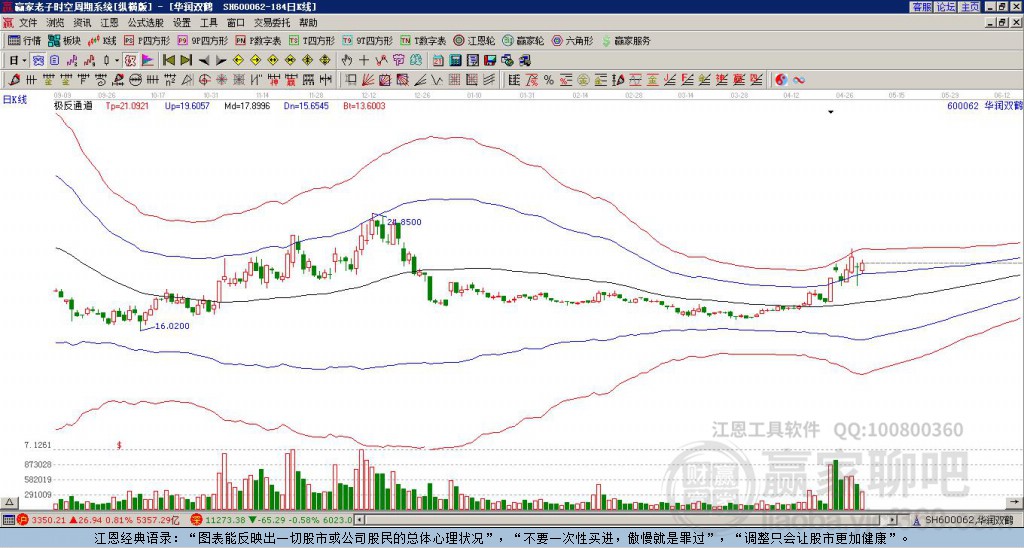Screen dimensions: 1024x548
Task: Open the 日 period dropdown
Action: (x=18, y=60)
